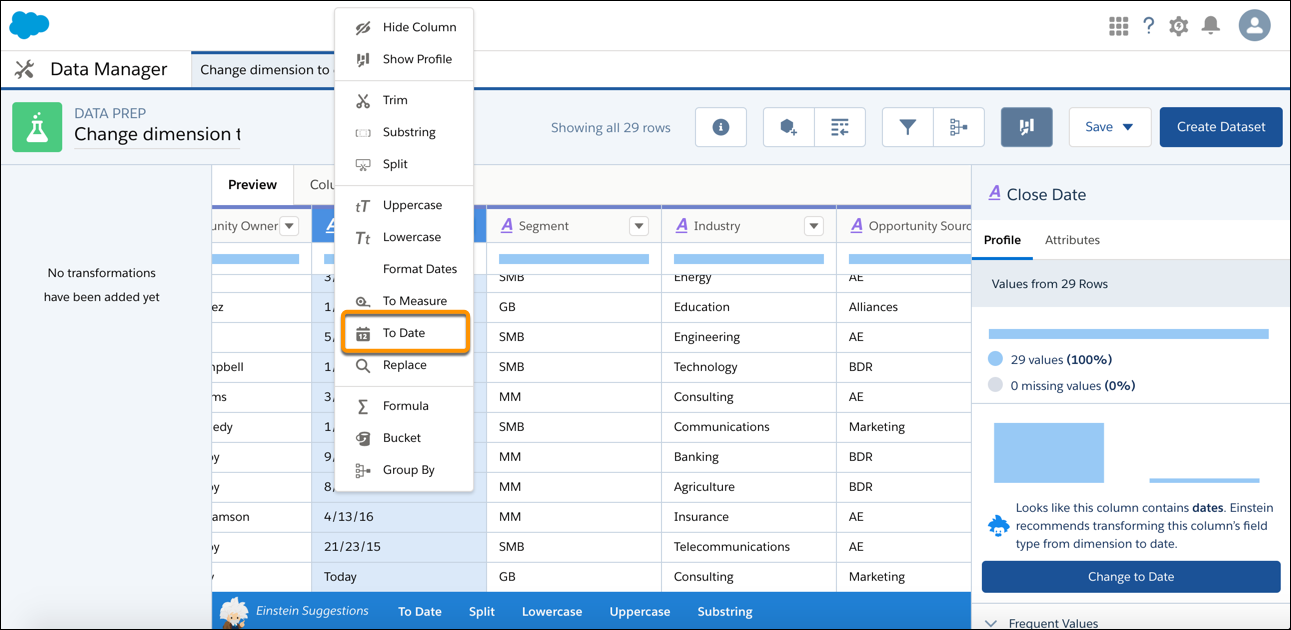Click the 21/23/15 date cell

(x=399, y=547)
